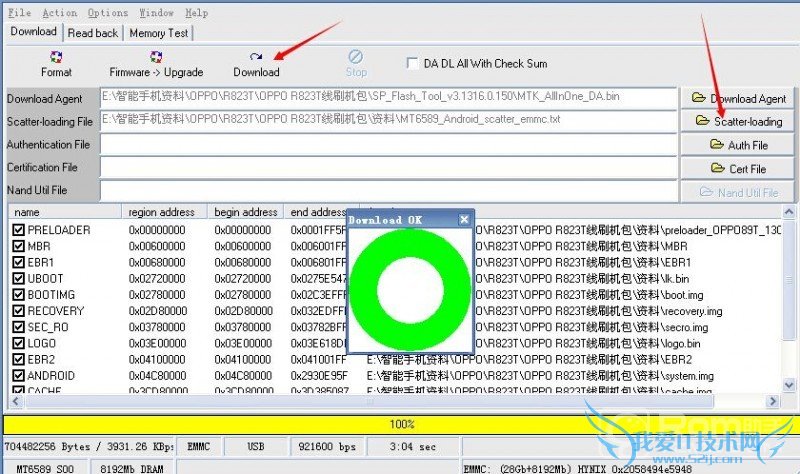
Task: Click the horizontal scroll right arrow
Action: pyautogui.click(x=773, y=402)
